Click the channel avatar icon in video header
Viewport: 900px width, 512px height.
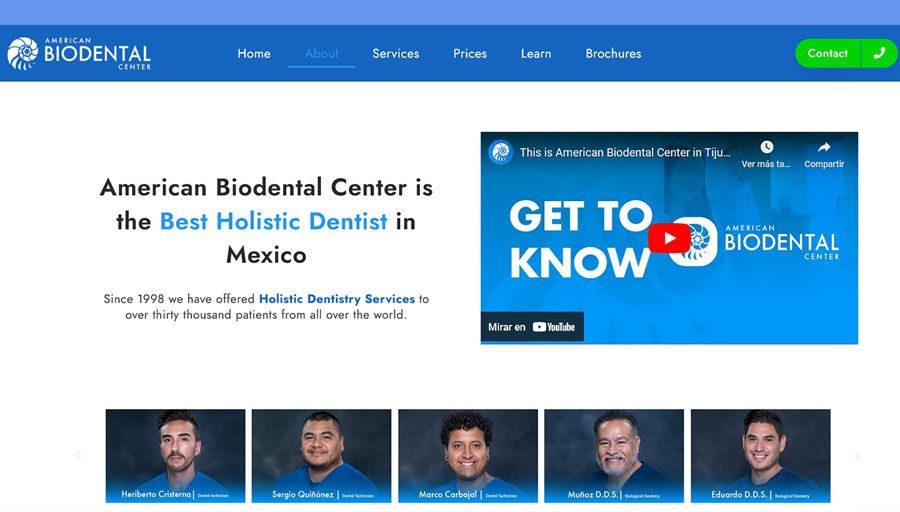click(x=500, y=152)
